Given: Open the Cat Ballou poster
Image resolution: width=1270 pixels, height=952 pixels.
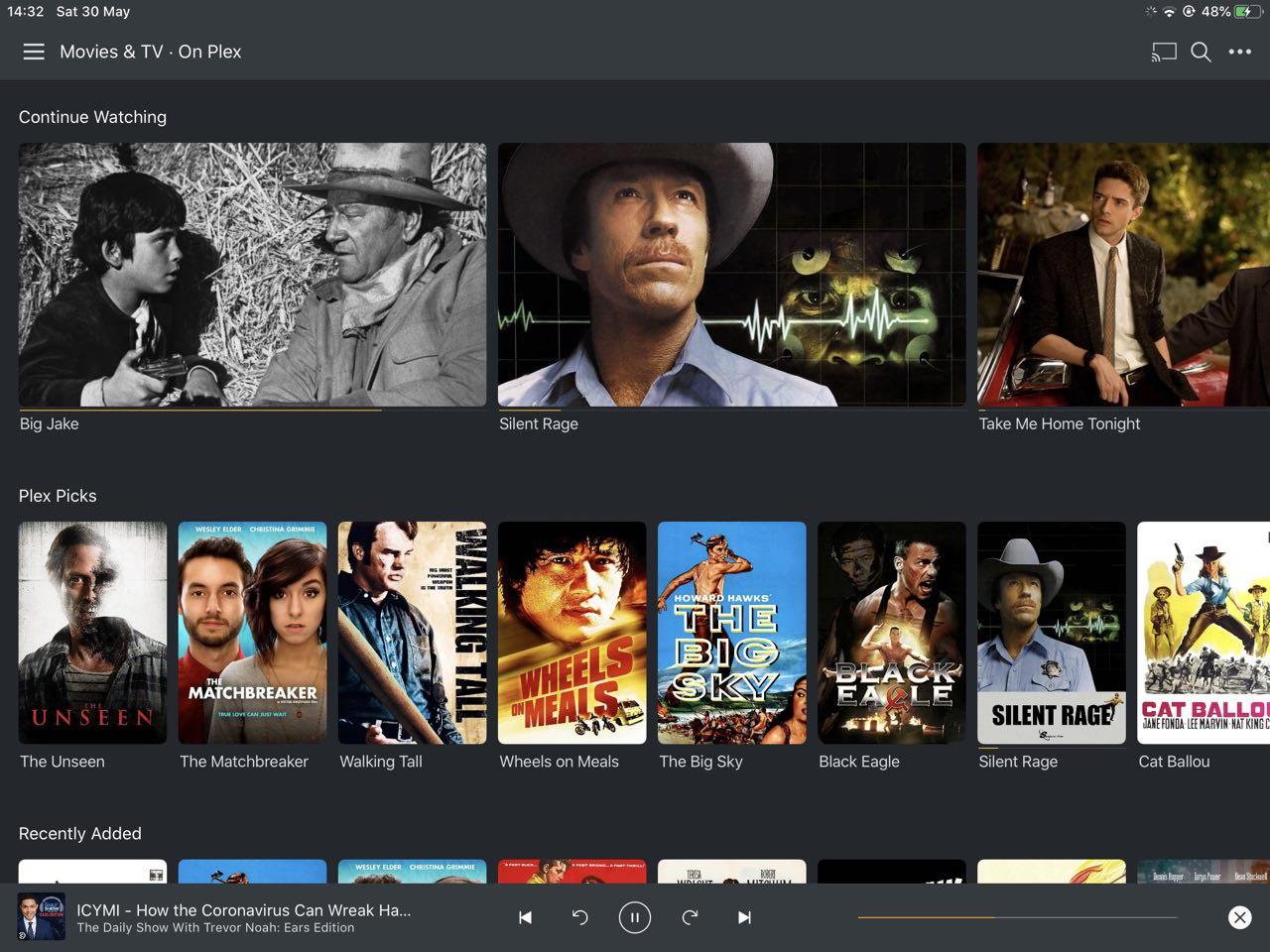Looking at the screenshot, I should tap(1204, 633).
